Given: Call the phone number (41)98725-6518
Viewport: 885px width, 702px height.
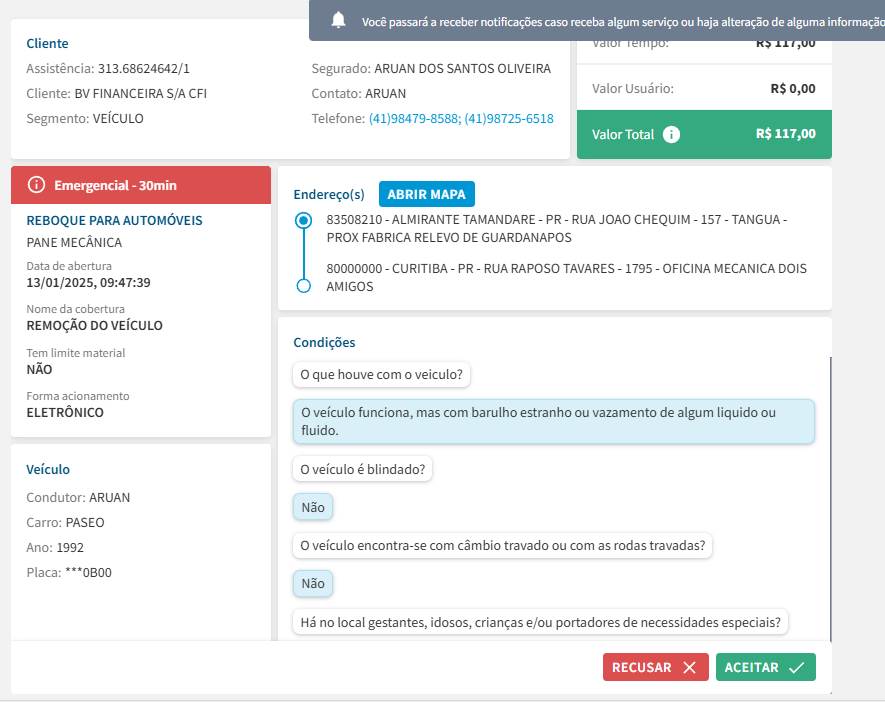Looking at the screenshot, I should point(508,118).
